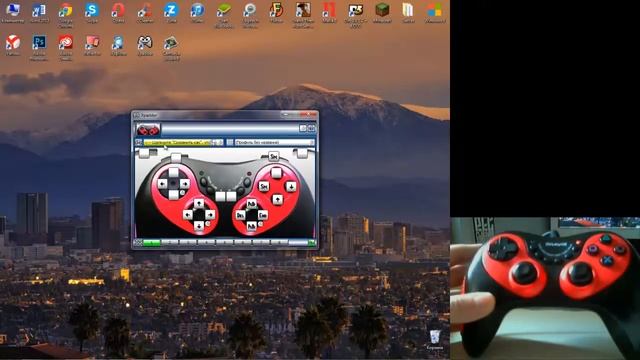Screen dimensions: 640x360
Task: Click the left face button labeled Sht
Action: coord(264,186)
